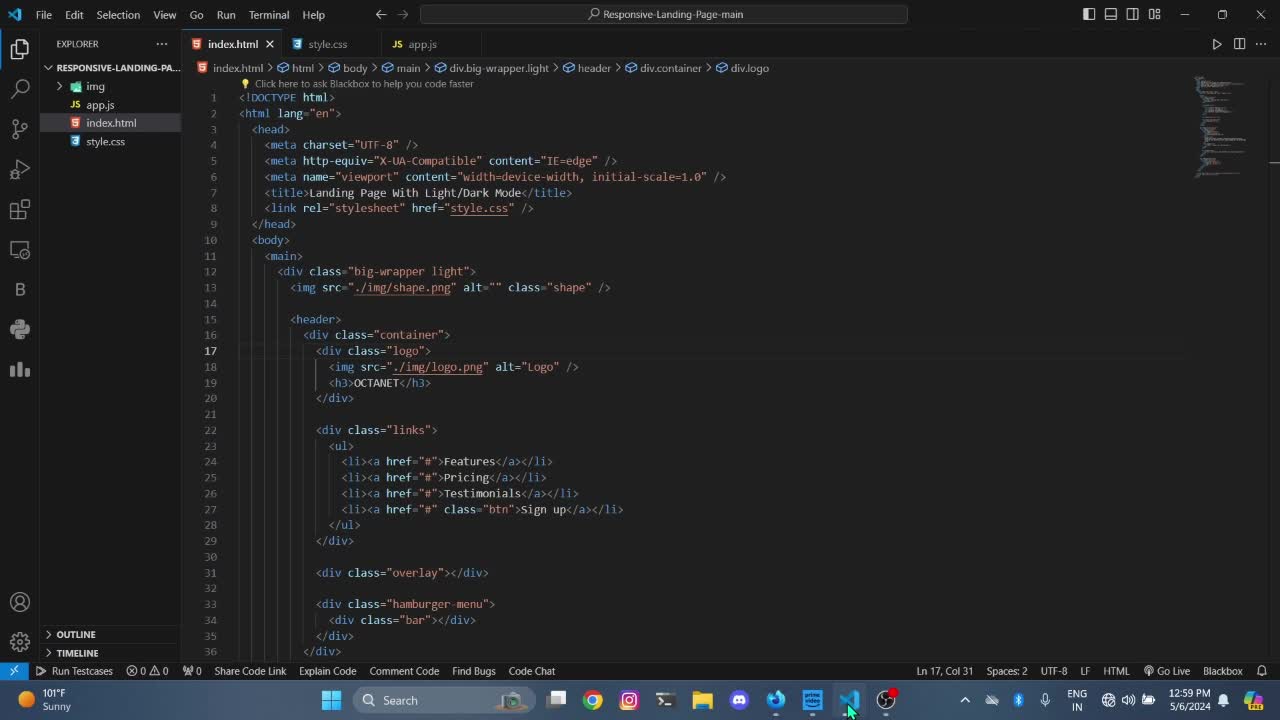Click the minimap code overview
The width and height of the screenshot is (1280, 720).
click(x=1220, y=125)
